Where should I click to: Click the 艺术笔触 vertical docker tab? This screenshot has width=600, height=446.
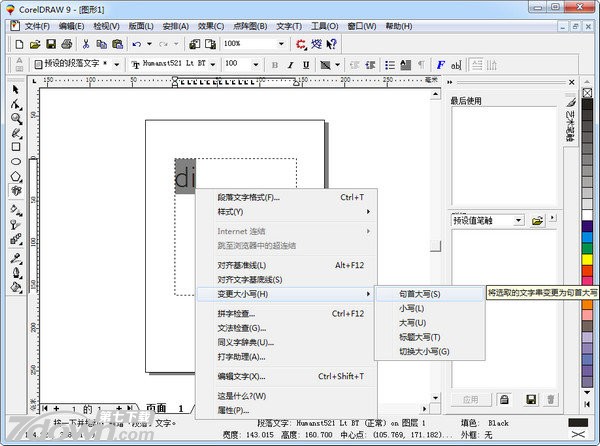[570, 125]
